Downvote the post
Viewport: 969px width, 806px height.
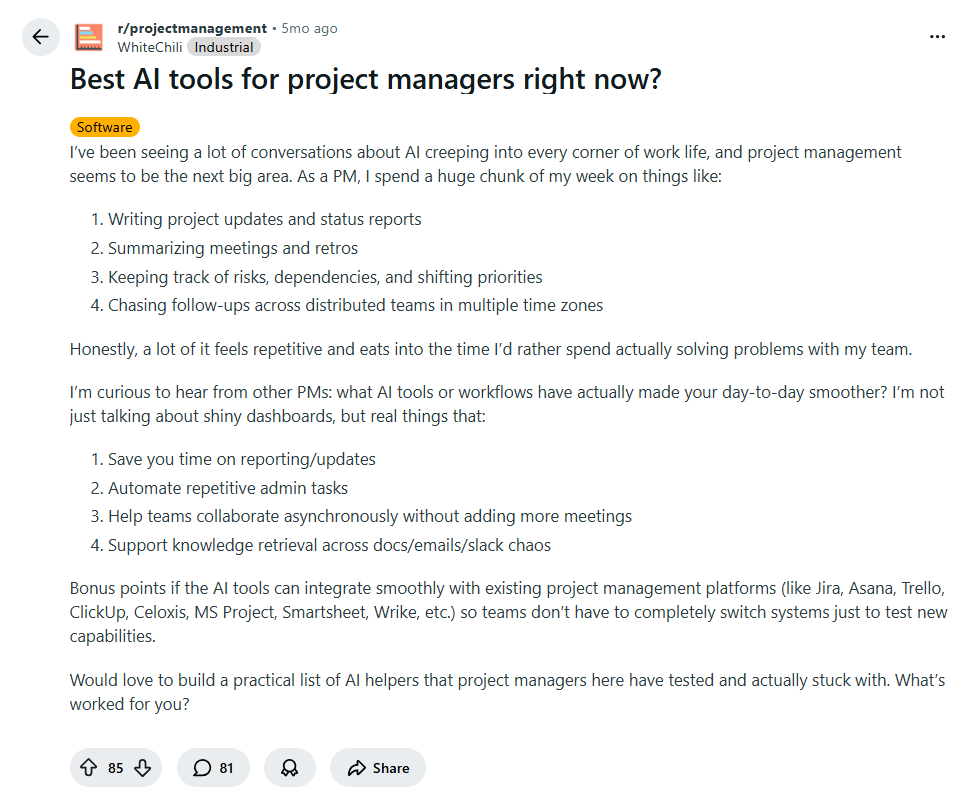point(142,768)
